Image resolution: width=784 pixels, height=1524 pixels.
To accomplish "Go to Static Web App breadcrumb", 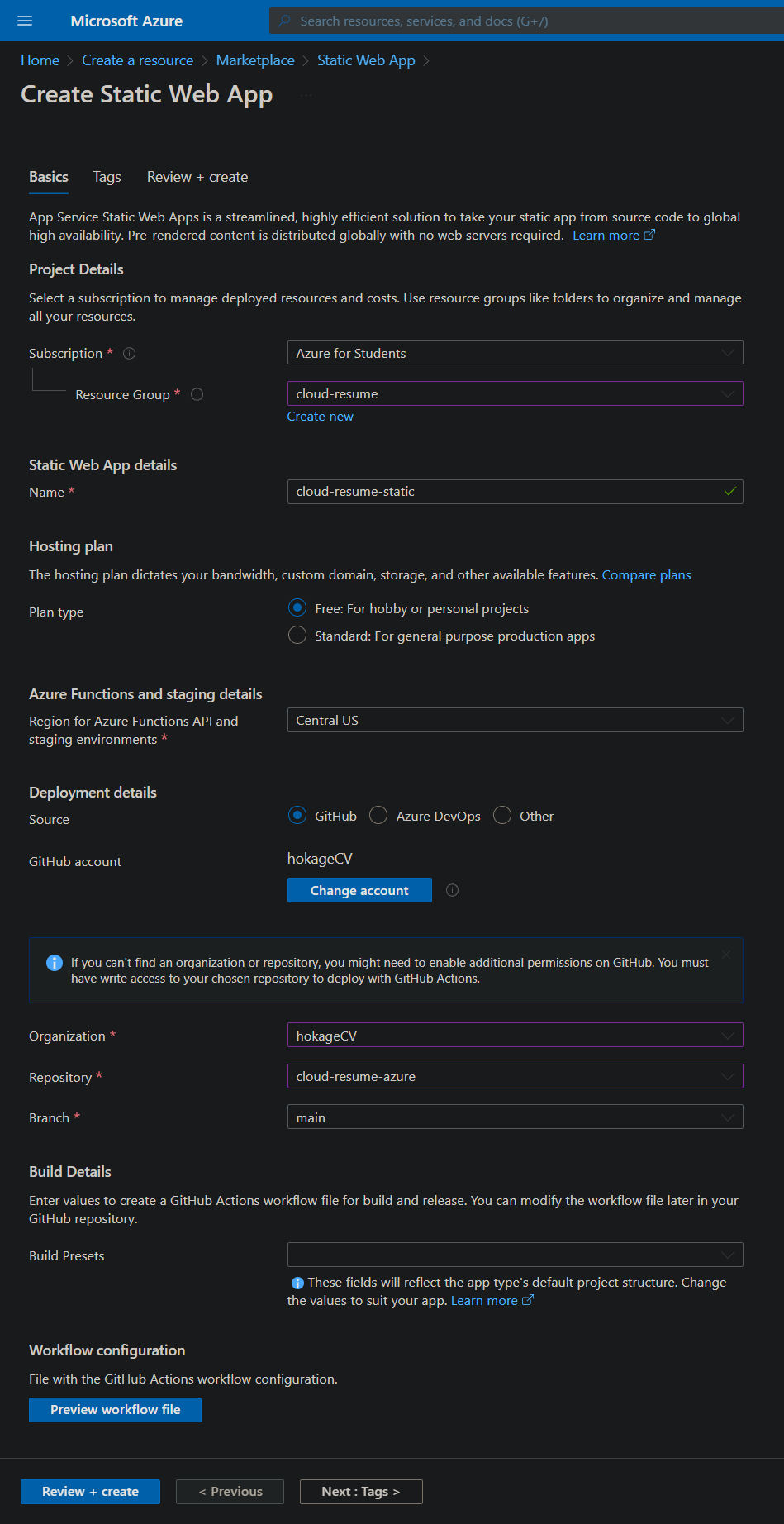I will [x=366, y=60].
